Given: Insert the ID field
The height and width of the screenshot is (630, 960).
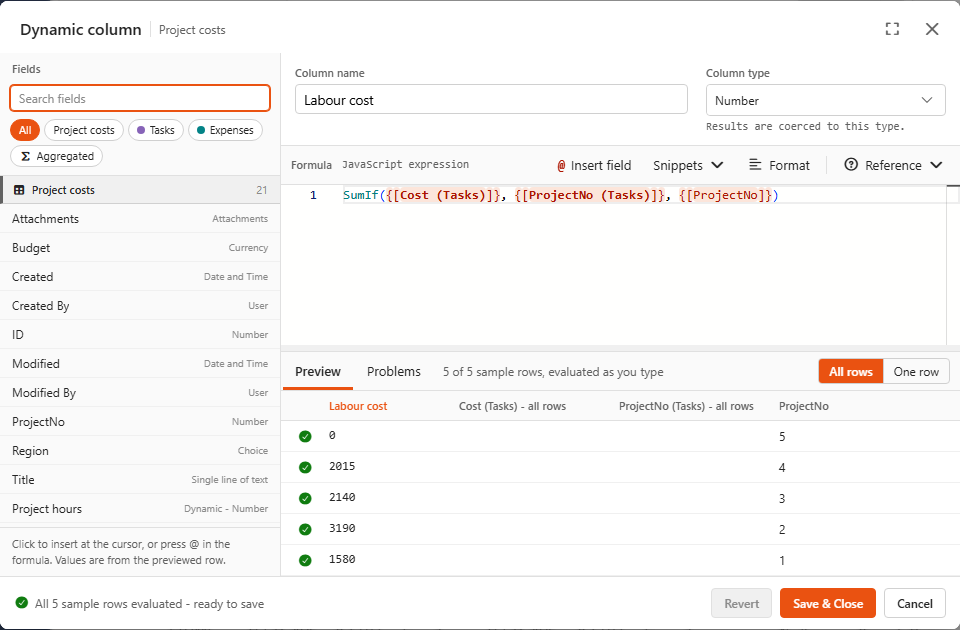Looking at the screenshot, I should click(x=140, y=335).
